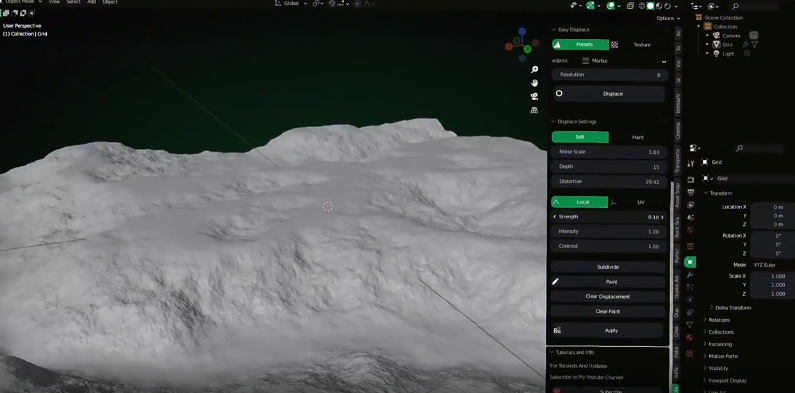
Task: Open the Modifiers wrench tab in Properties
Action: (x=690, y=274)
